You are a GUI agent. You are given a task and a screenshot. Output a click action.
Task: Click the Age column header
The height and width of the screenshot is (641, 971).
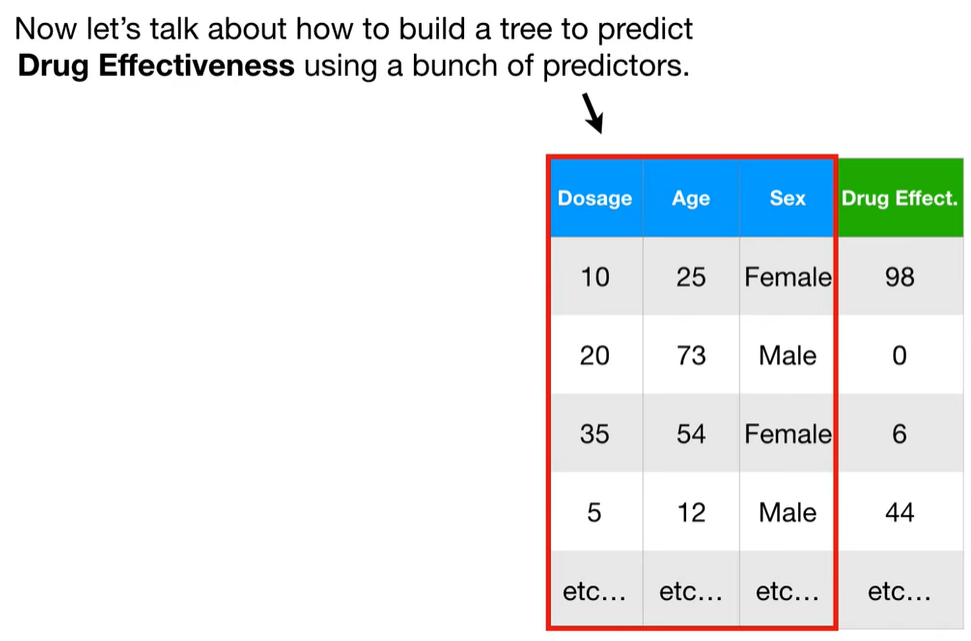coord(691,198)
